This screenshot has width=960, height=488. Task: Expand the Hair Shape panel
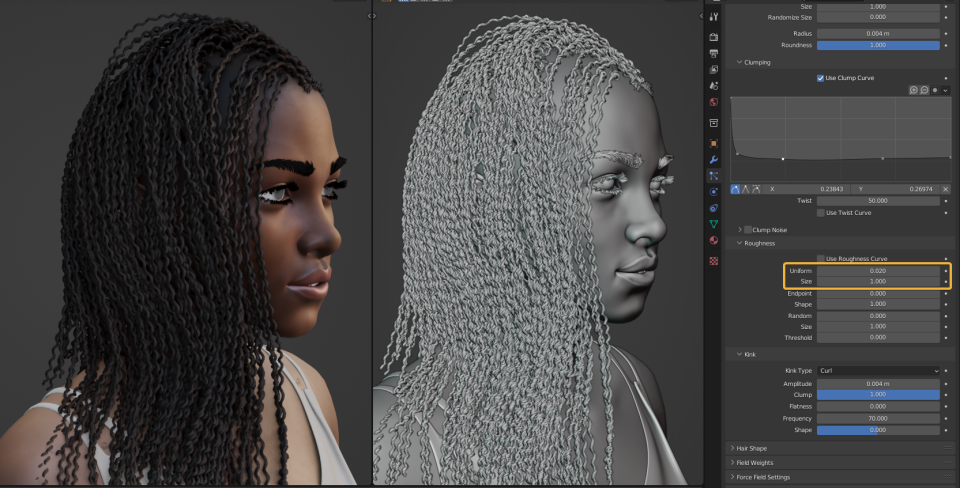[x=732, y=448]
